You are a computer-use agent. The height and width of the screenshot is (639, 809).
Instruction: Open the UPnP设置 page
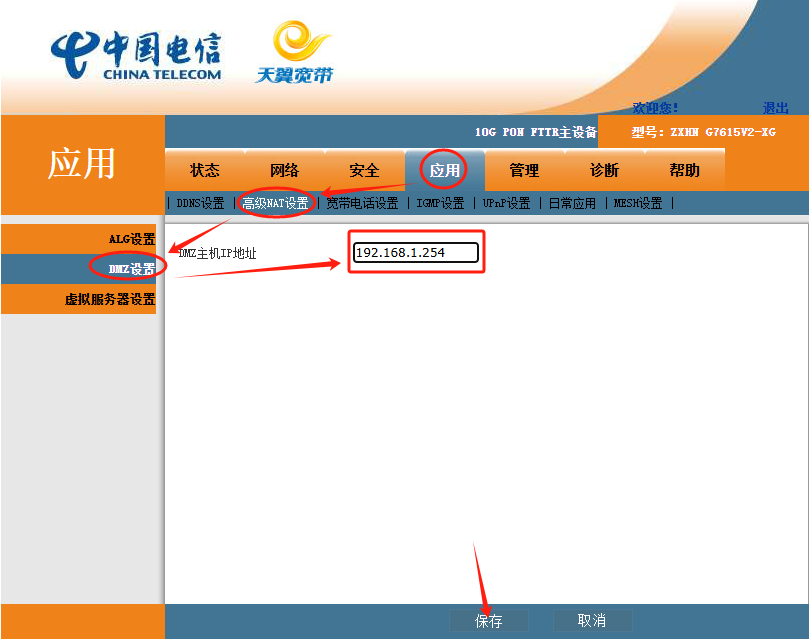click(506, 203)
